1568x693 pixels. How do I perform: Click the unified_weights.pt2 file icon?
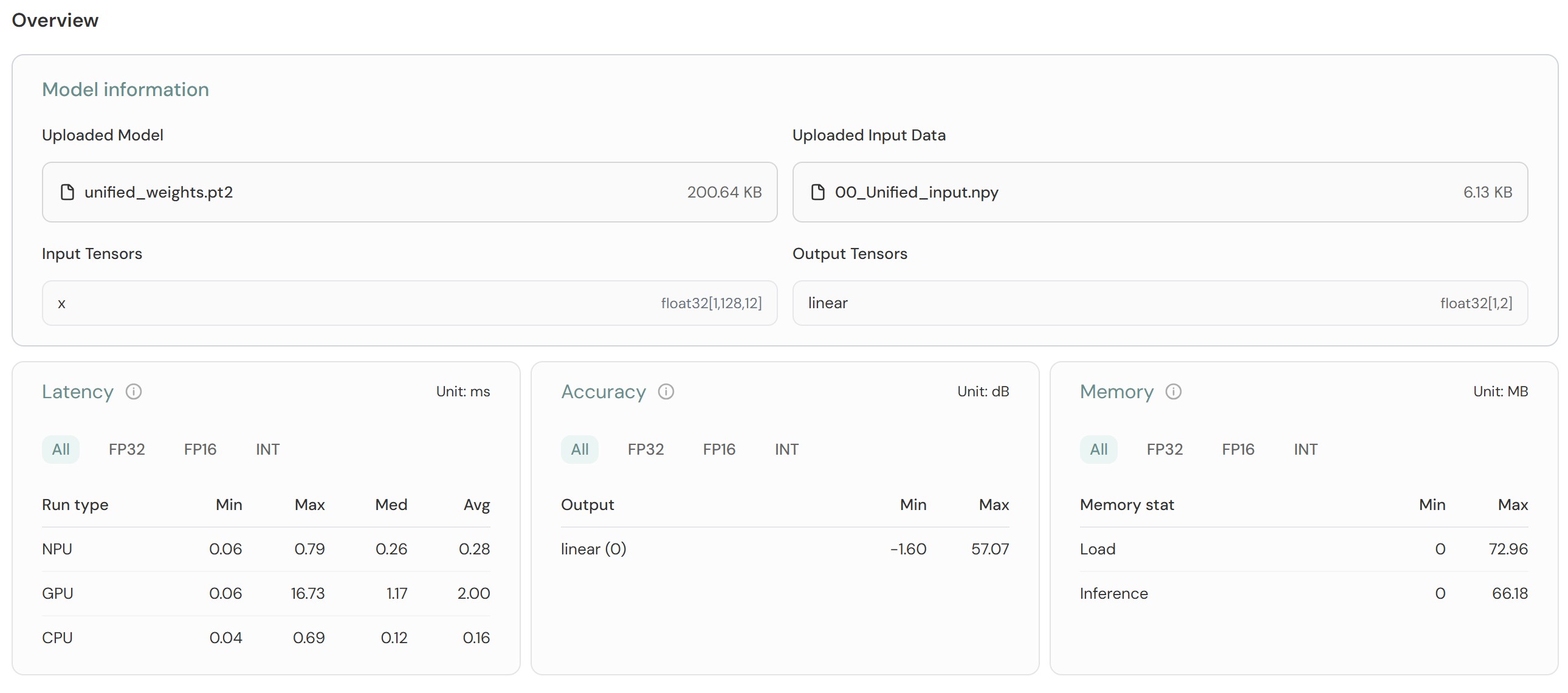point(67,193)
